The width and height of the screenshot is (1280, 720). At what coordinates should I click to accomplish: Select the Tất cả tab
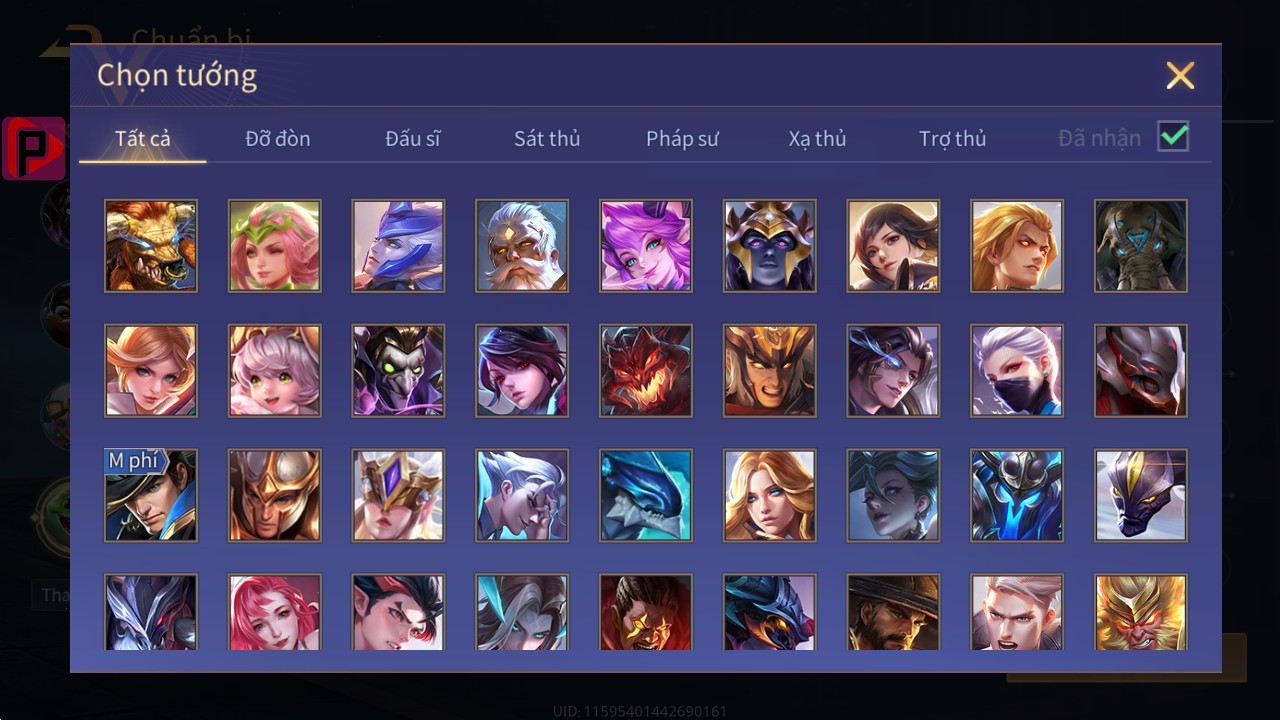[143, 138]
